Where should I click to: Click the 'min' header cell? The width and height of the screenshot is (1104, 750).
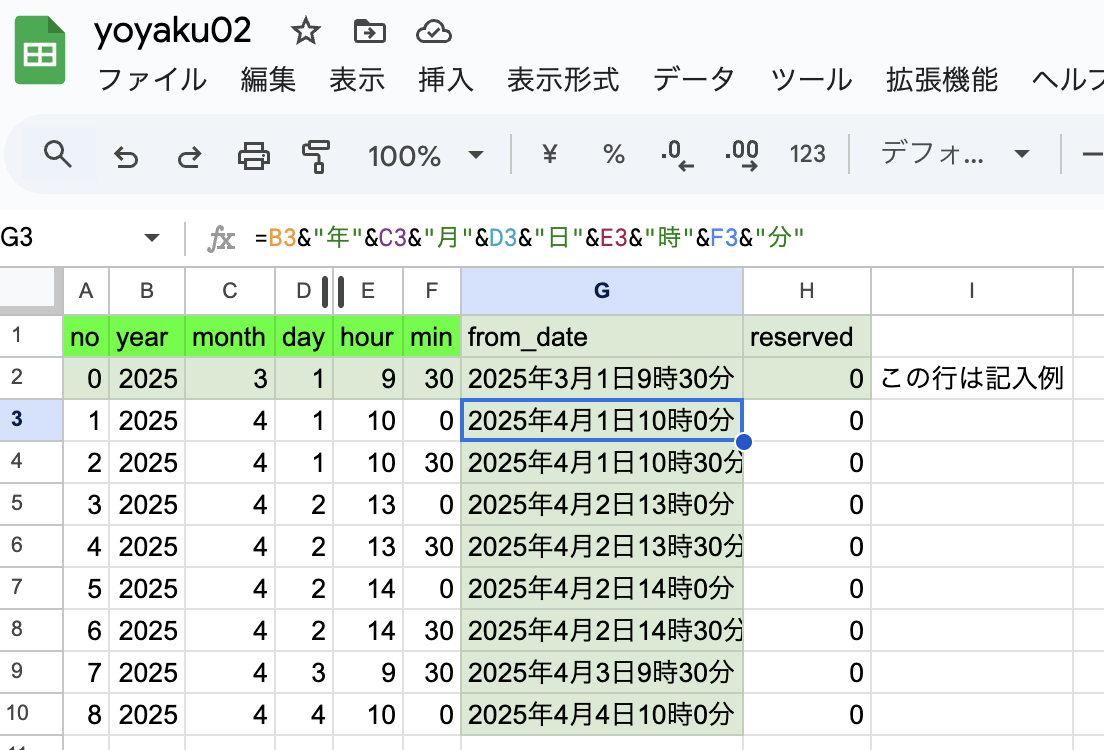[432, 337]
